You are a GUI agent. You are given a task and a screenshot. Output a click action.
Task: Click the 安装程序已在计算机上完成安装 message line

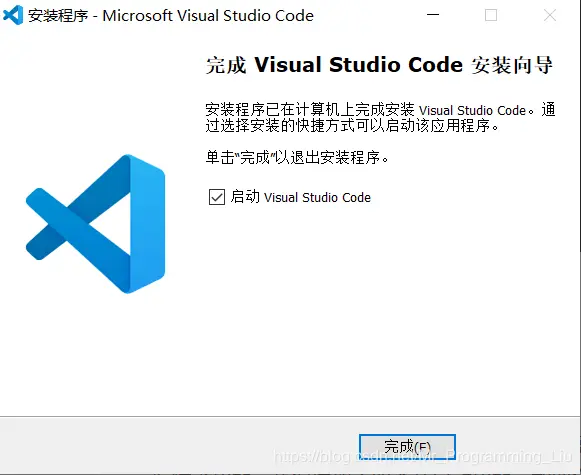[x=310, y=110]
